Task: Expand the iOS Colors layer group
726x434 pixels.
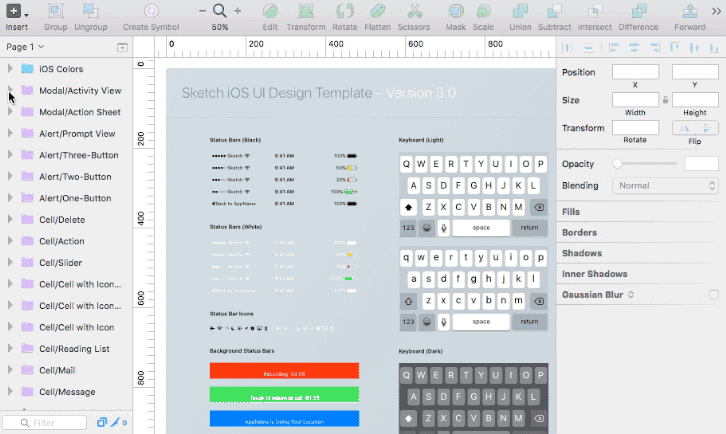Action: pos(10,69)
